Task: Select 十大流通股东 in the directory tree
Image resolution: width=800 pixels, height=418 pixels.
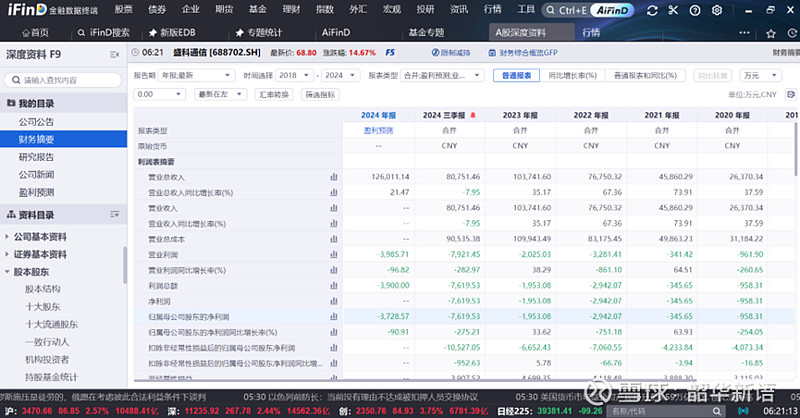Action: [52, 325]
